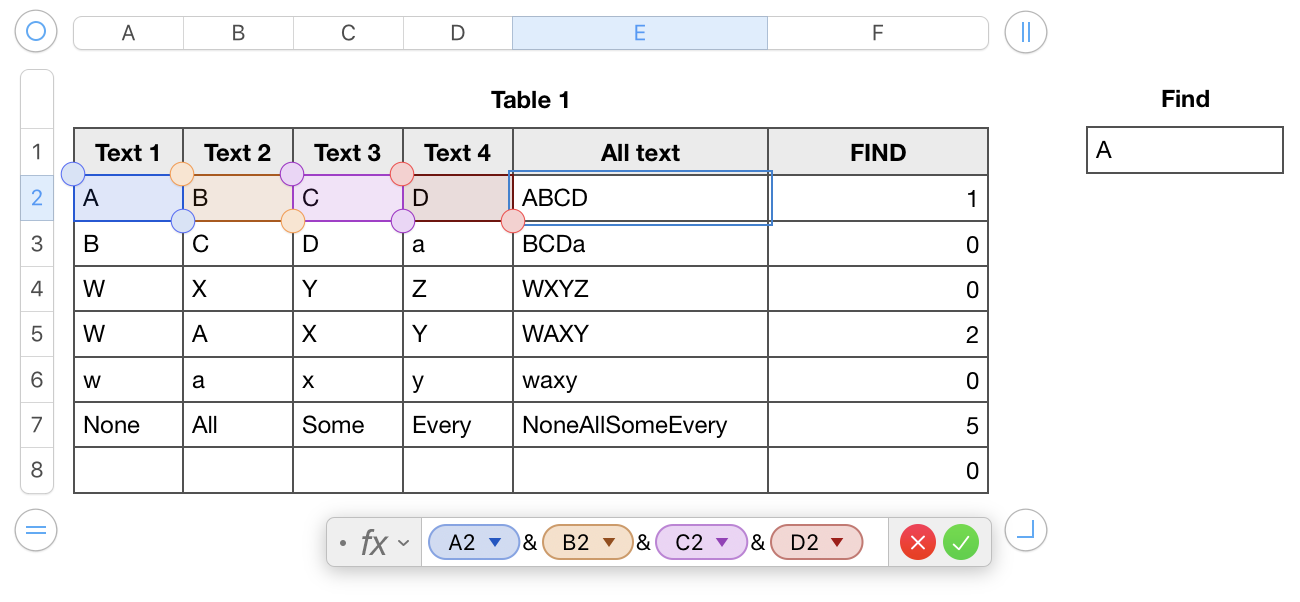Select the FIND header cell
This screenshot has width=1300, height=602.
coord(877,153)
